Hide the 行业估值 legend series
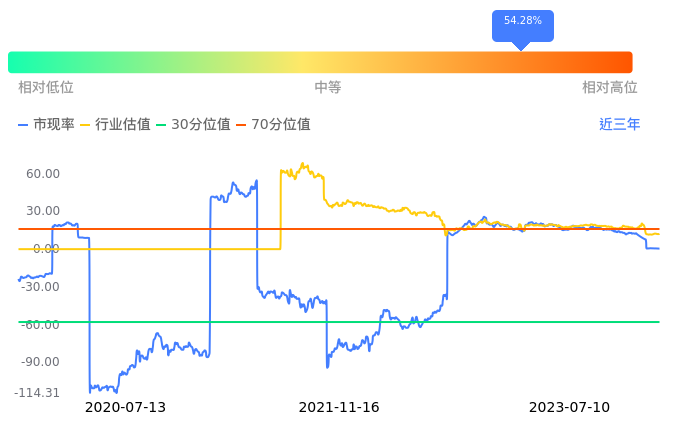The width and height of the screenshot is (686, 442). point(115,125)
